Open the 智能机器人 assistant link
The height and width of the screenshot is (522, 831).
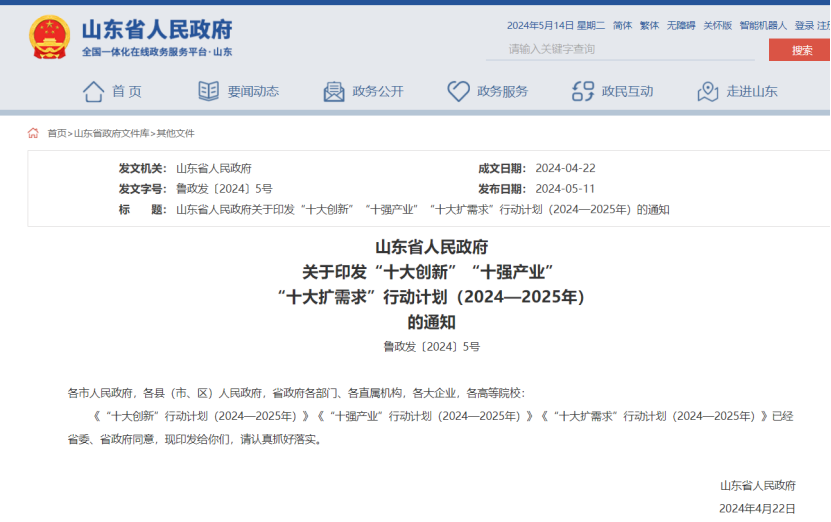pos(763,25)
